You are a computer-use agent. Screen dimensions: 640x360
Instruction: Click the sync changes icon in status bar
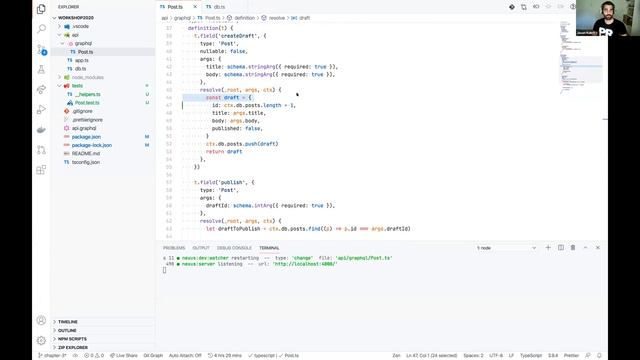click(75, 356)
